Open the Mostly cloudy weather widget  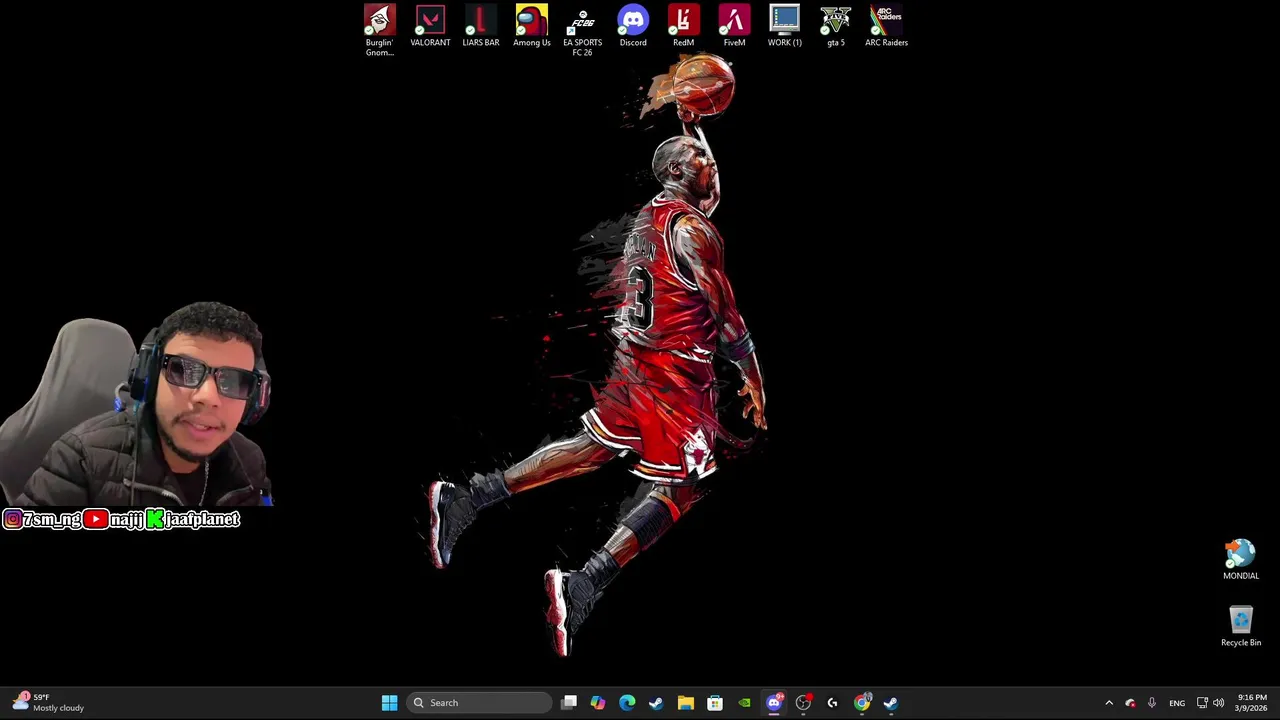tap(48, 703)
